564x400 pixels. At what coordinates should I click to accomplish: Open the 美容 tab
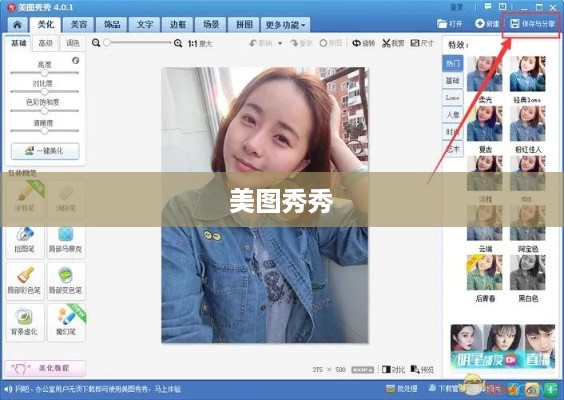(78, 24)
